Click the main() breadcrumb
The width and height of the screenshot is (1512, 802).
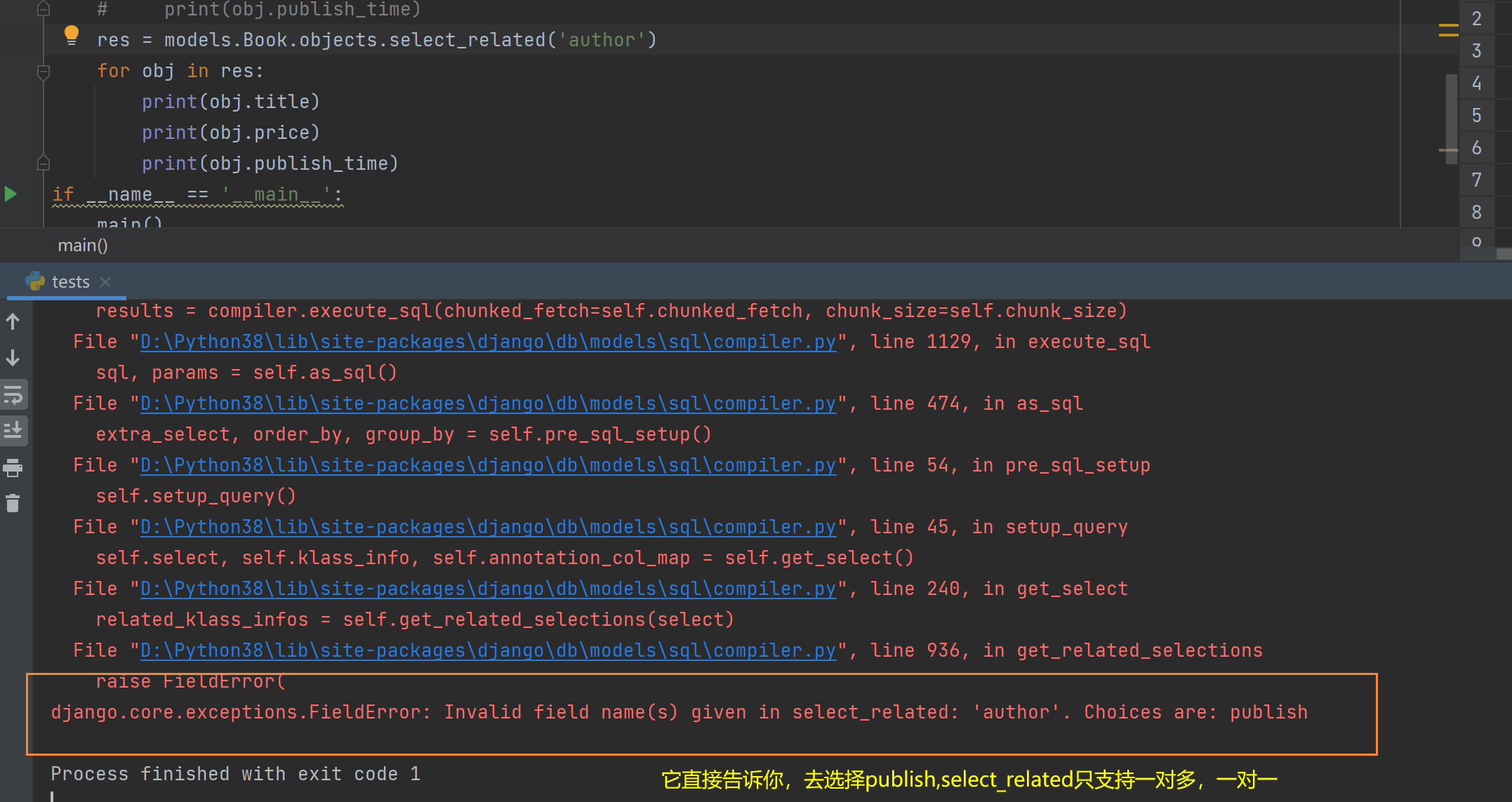pos(83,246)
